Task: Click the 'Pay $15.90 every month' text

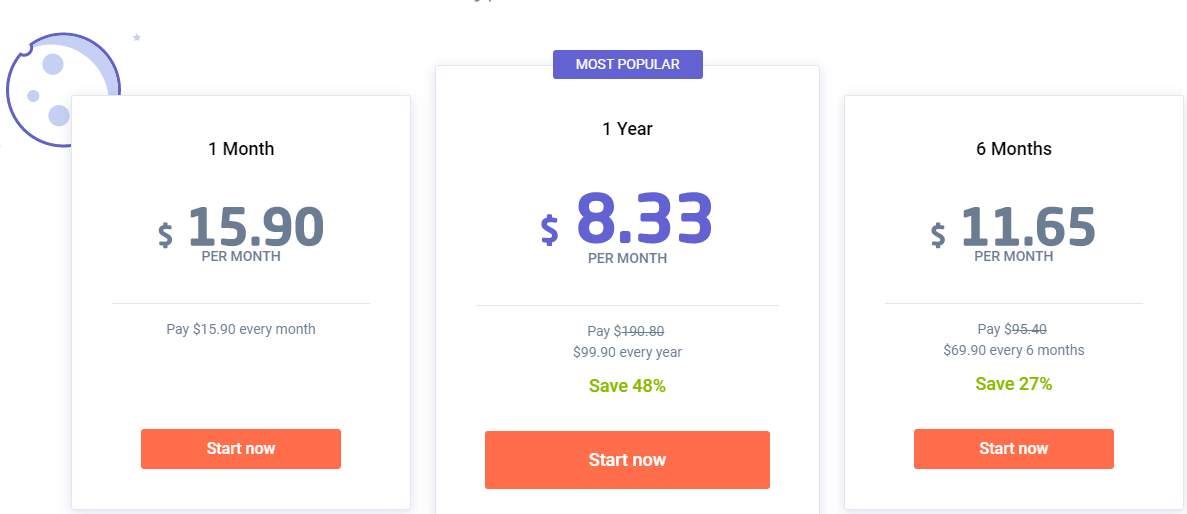Action: coord(241,329)
